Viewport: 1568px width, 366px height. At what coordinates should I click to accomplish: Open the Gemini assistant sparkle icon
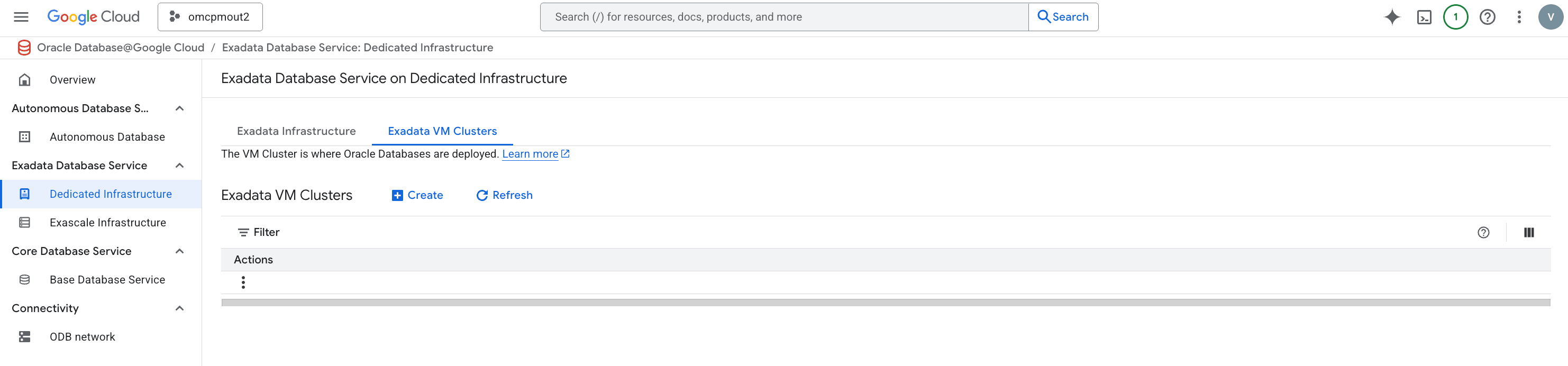(1391, 16)
